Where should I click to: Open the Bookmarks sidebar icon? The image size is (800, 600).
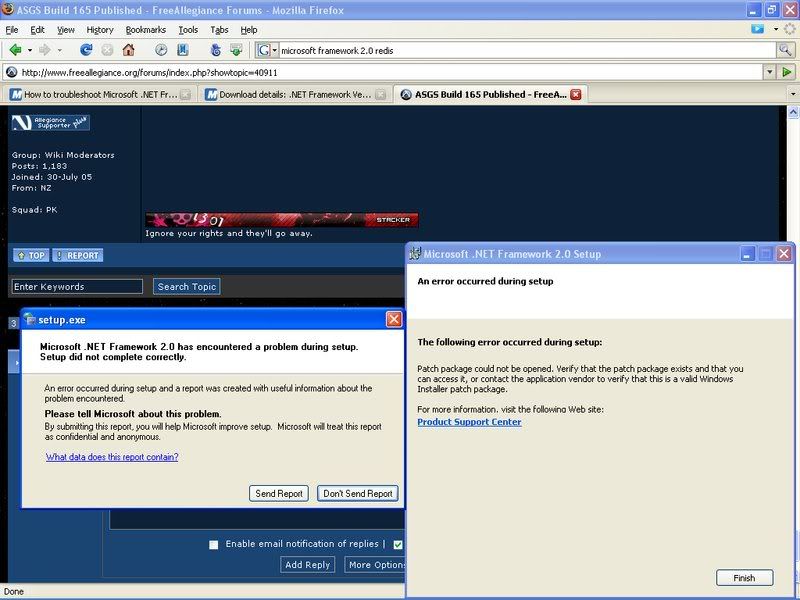coord(183,50)
